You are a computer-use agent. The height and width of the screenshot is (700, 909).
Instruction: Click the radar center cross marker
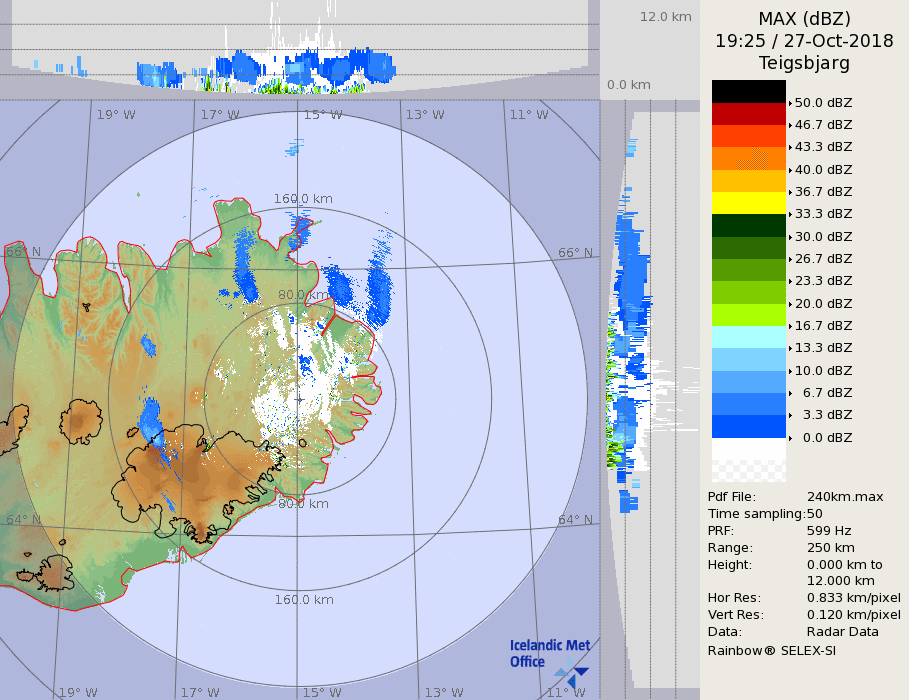tap(300, 399)
